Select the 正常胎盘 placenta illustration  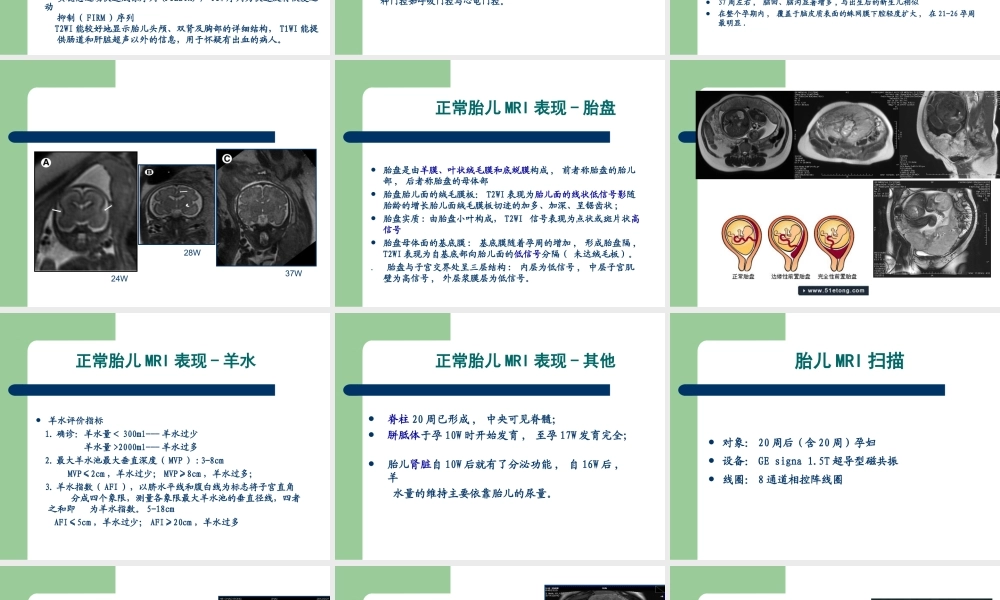pos(740,236)
